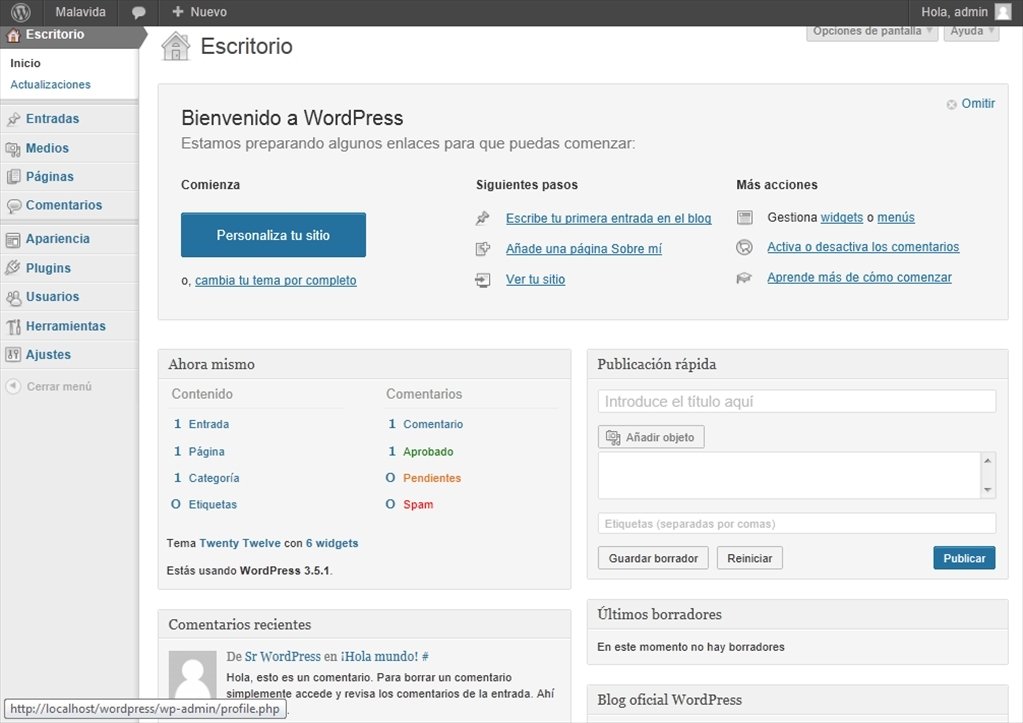Click the Comentarios bubble icon in sidebar

coord(13,206)
